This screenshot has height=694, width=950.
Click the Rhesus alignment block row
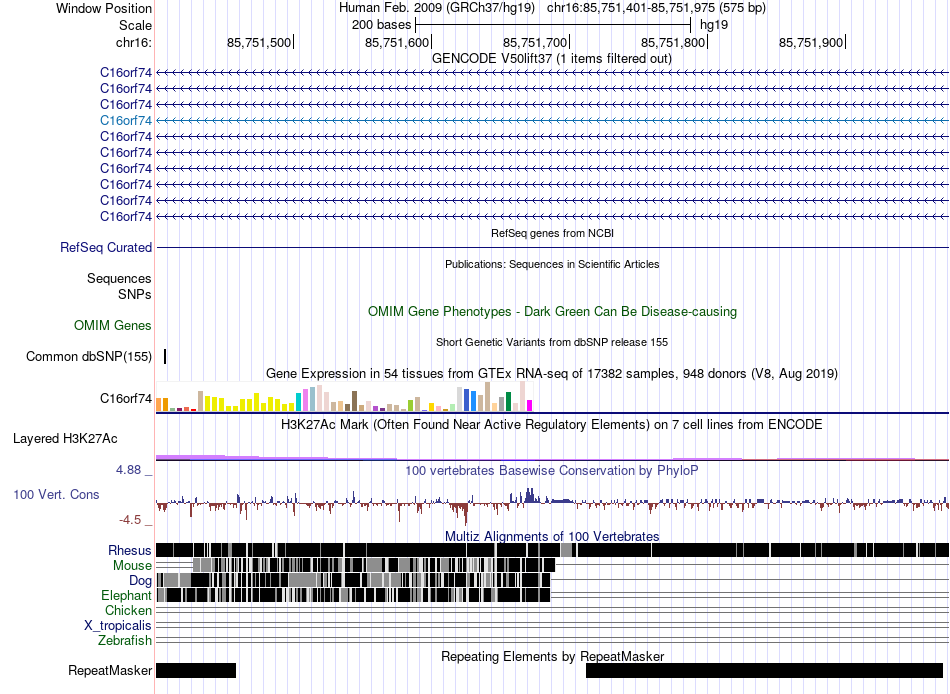point(553,550)
